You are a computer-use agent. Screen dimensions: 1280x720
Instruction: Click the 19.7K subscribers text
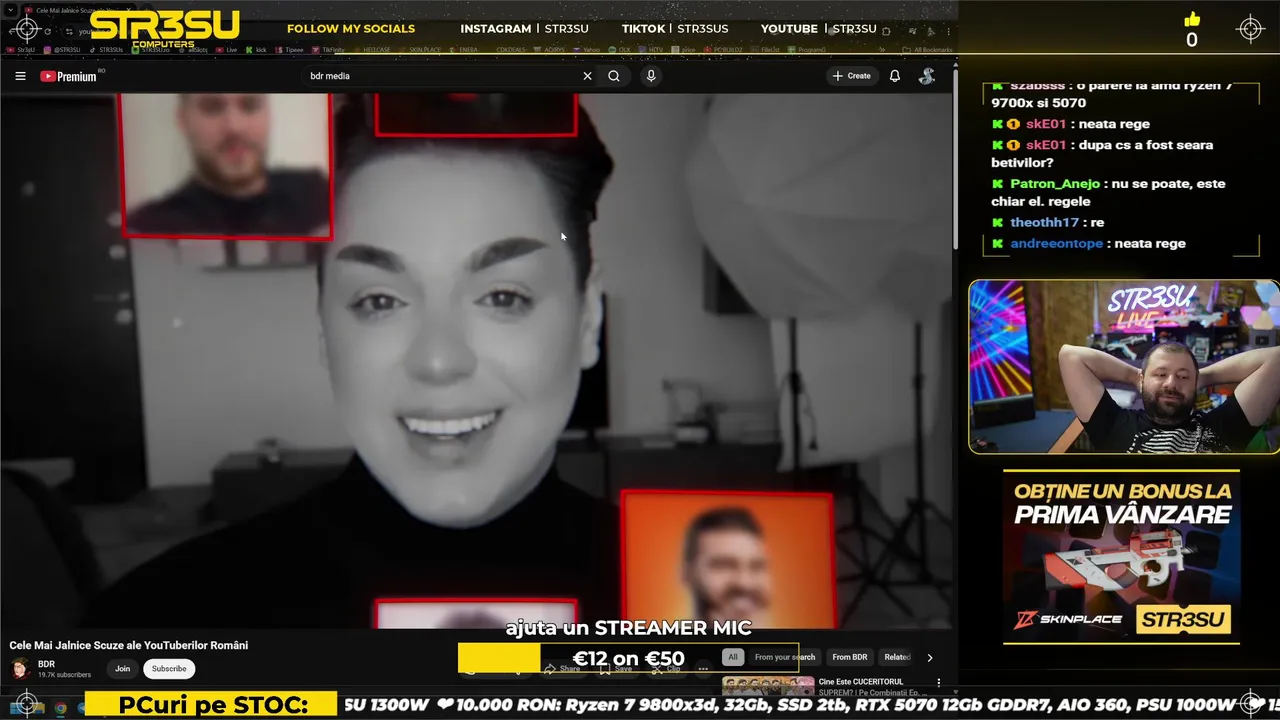coord(64,675)
